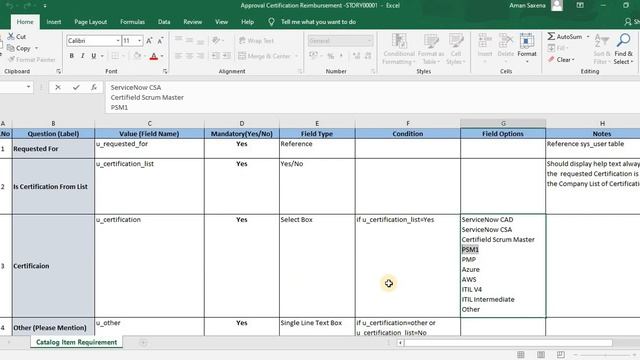Click horizontal scrollbar left arrow
Image resolution: width=640 pixels, height=360 pixels.
click(x=401, y=343)
